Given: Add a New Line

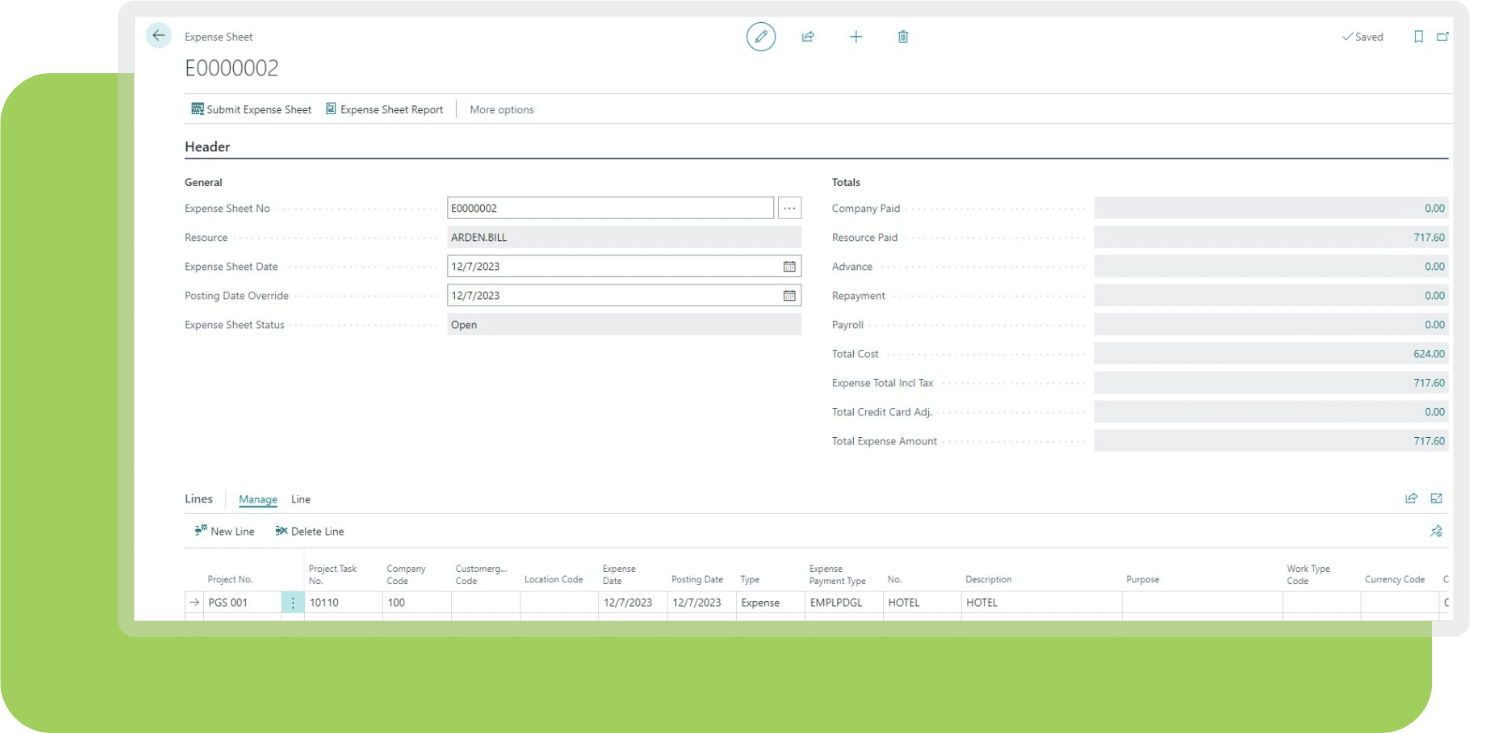Looking at the screenshot, I should tap(225, 531).
